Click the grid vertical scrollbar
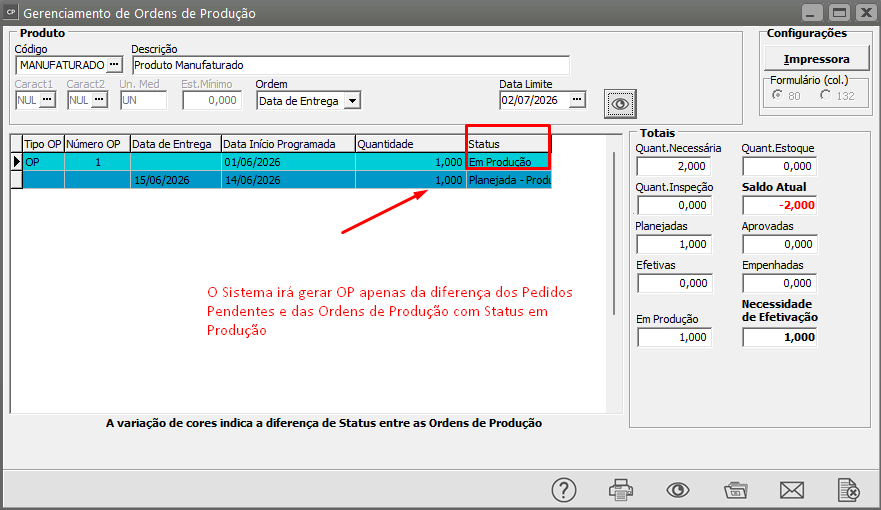Image resolution: width=881 pixels, height=510 pixels. (x=614, y=233)
